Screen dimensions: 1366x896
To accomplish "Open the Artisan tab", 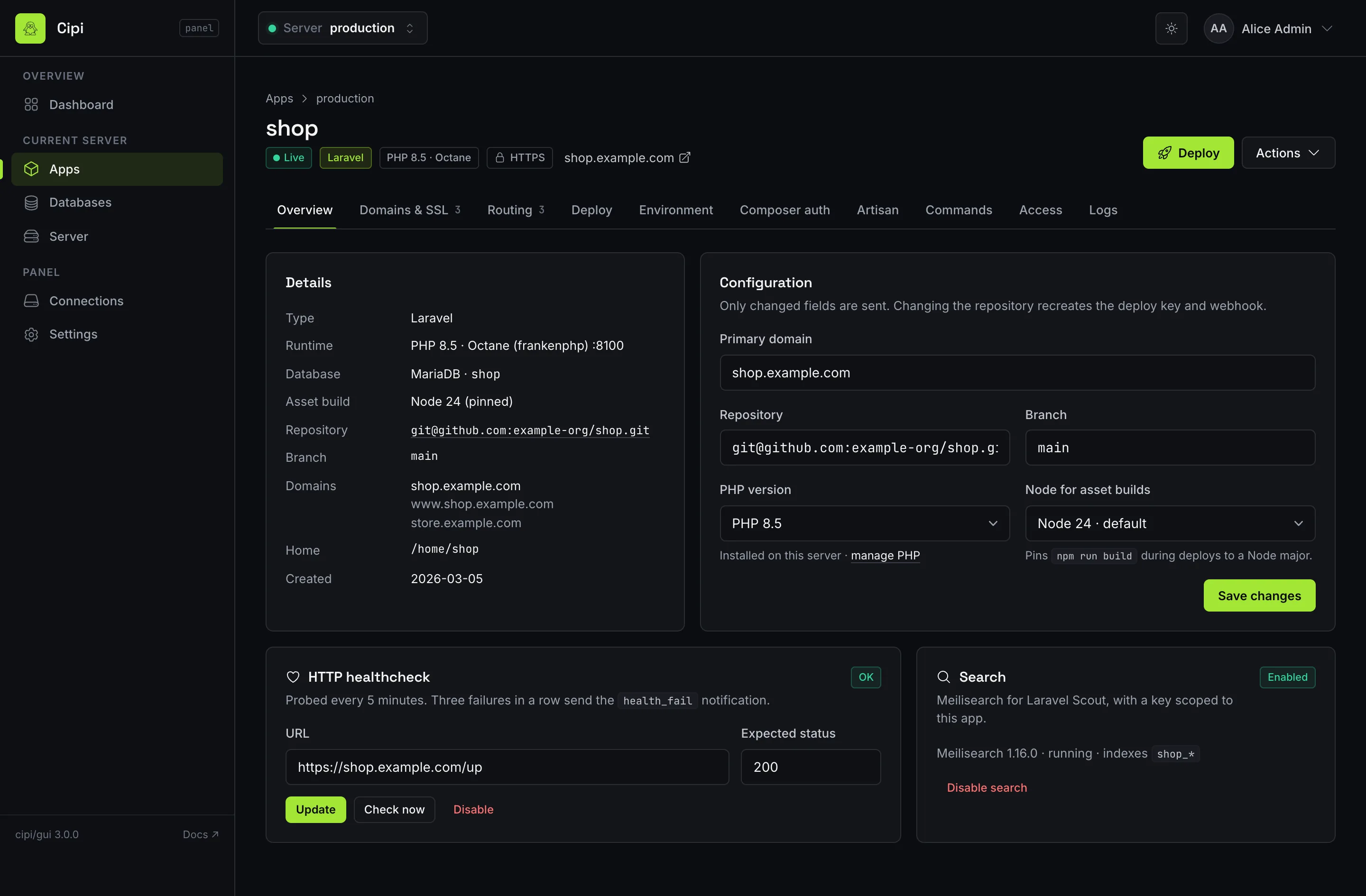I will 877,210.
